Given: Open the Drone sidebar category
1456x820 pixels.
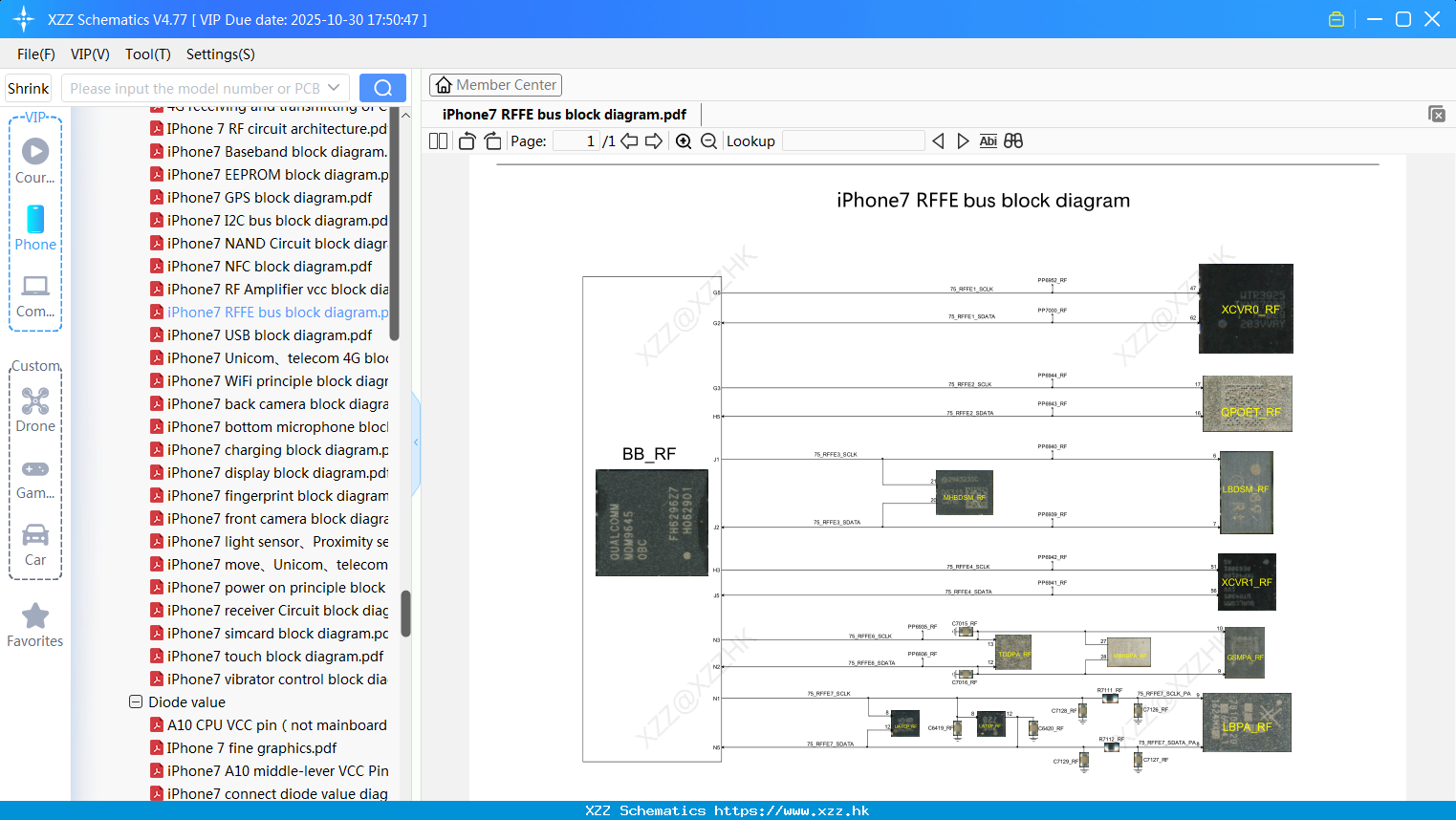Looking at the screenshot, I should click(x=35, y=410).
